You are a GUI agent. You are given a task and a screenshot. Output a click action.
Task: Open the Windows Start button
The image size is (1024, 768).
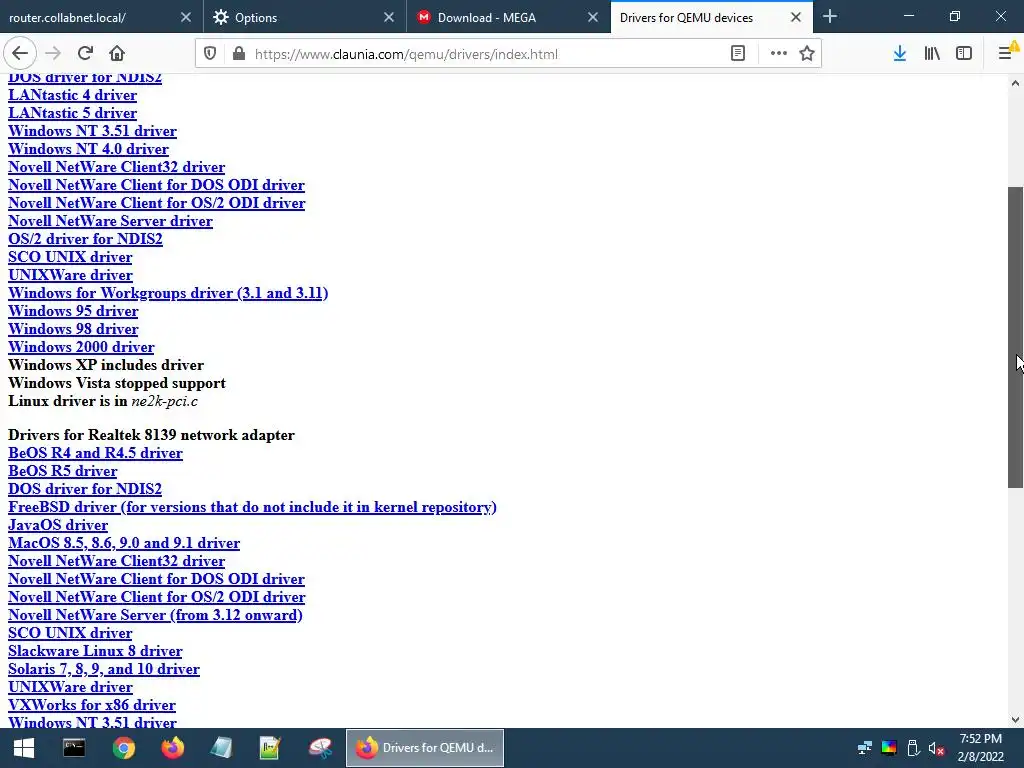click(24, 748)
